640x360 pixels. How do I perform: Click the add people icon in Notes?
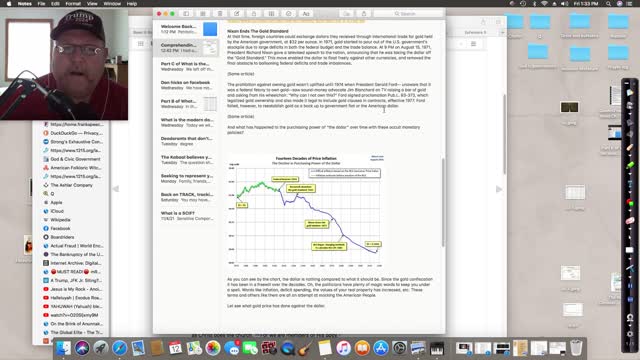[x=347, y=13]
